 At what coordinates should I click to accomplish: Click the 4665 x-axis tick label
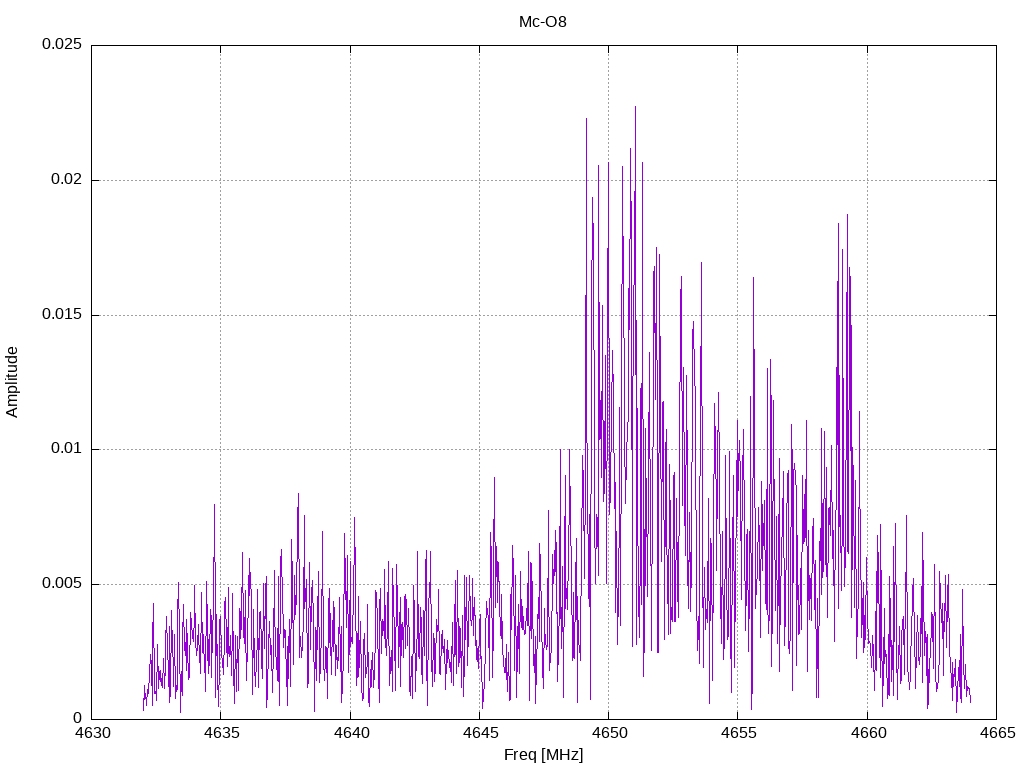tap(998, 733)
